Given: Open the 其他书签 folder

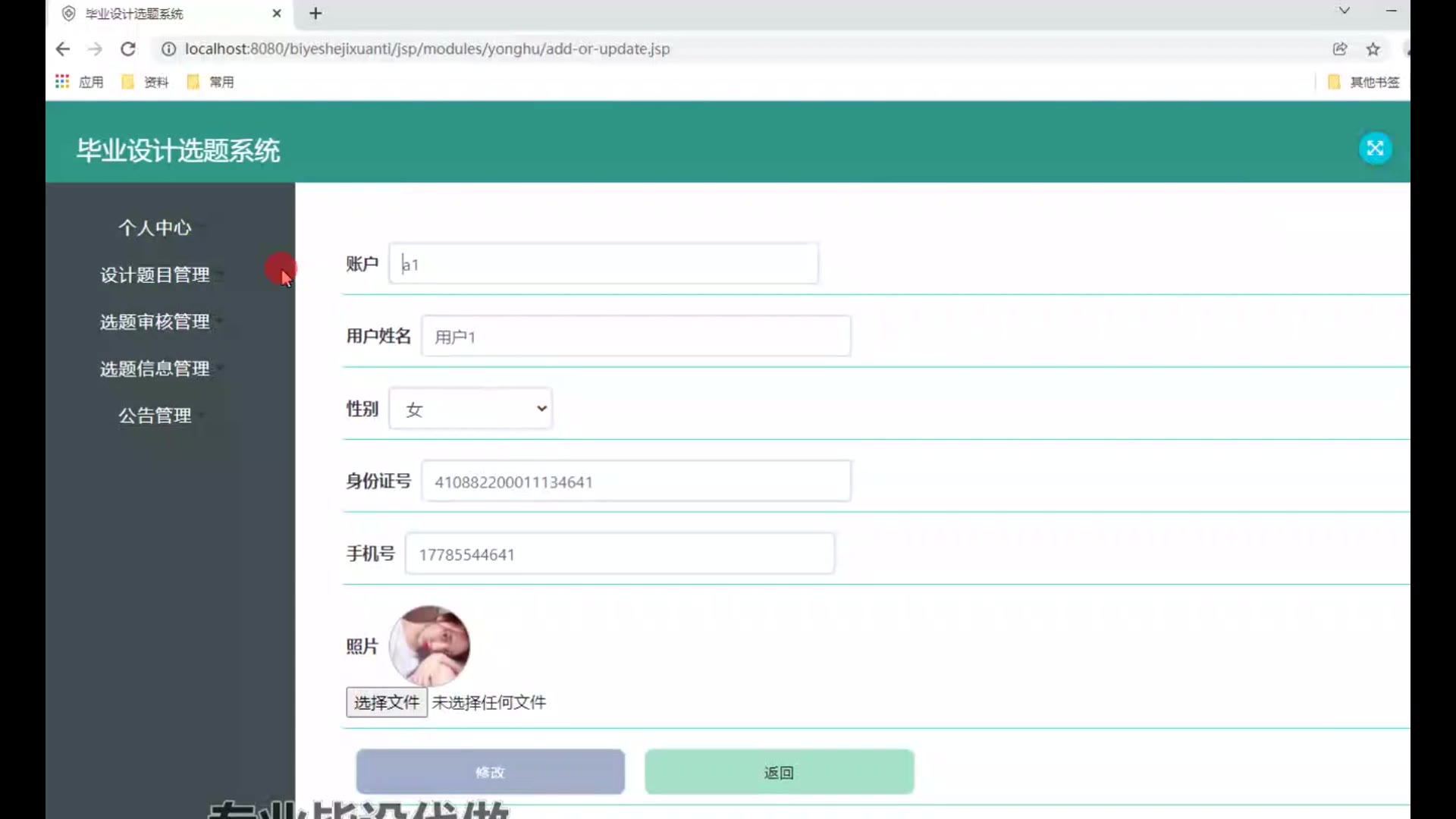Looking at the screenshot, I should tap(1363, 82).
